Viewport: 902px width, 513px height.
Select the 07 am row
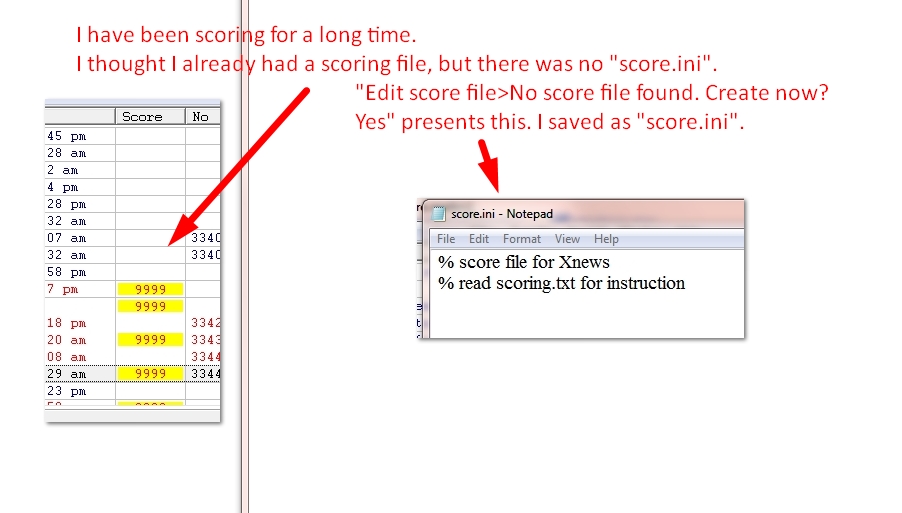click(132, 238)
